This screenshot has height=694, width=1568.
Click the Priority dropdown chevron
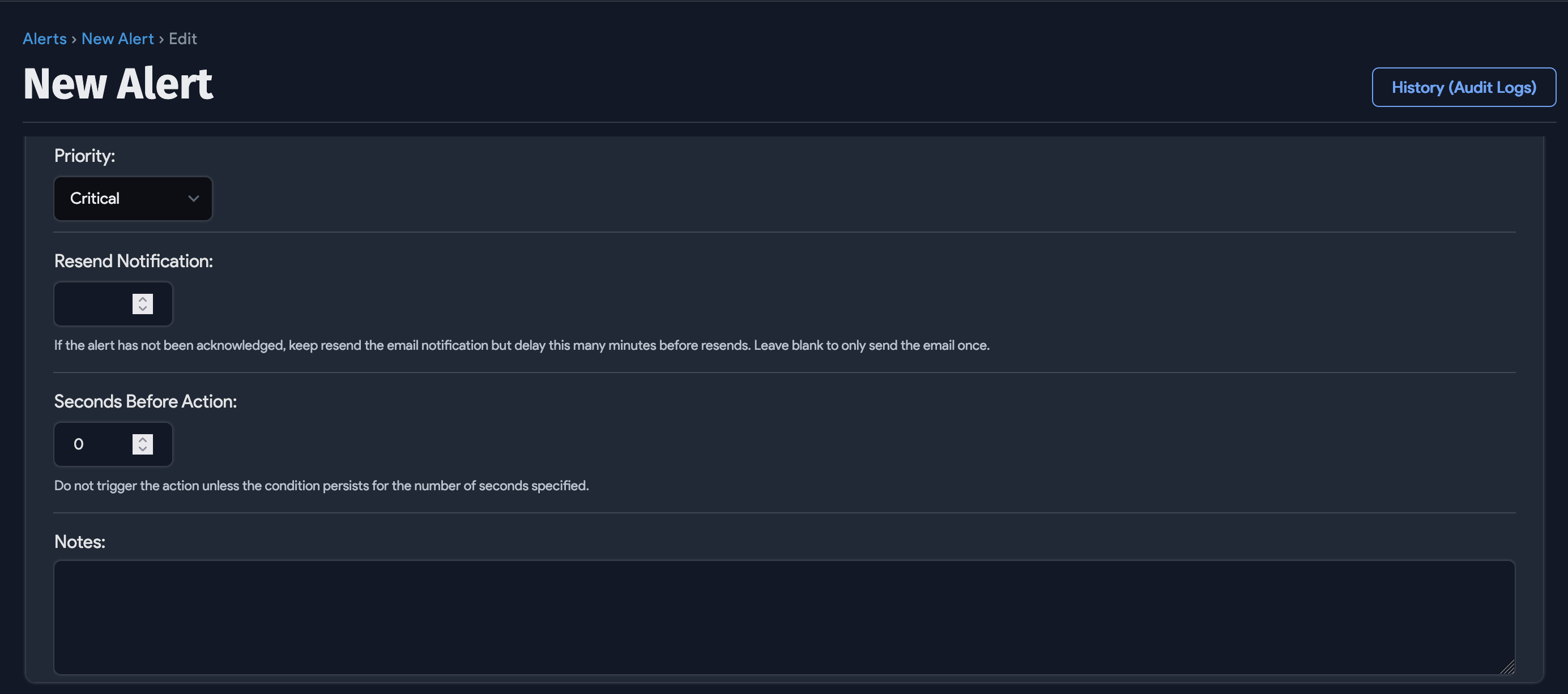click(x=193, y=198)
